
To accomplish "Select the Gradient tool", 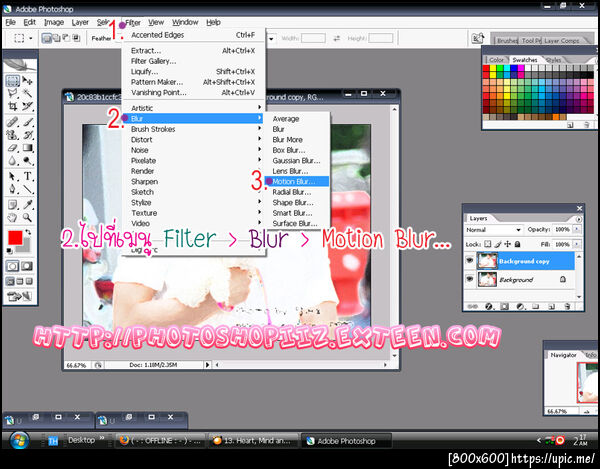I will 27,148.
